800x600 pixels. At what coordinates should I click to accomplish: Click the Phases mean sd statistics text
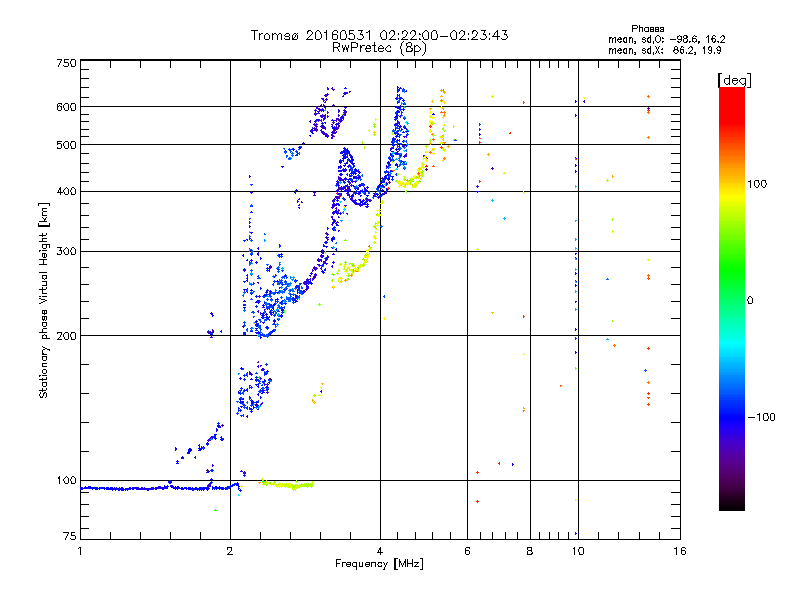(x=666, y=39)
